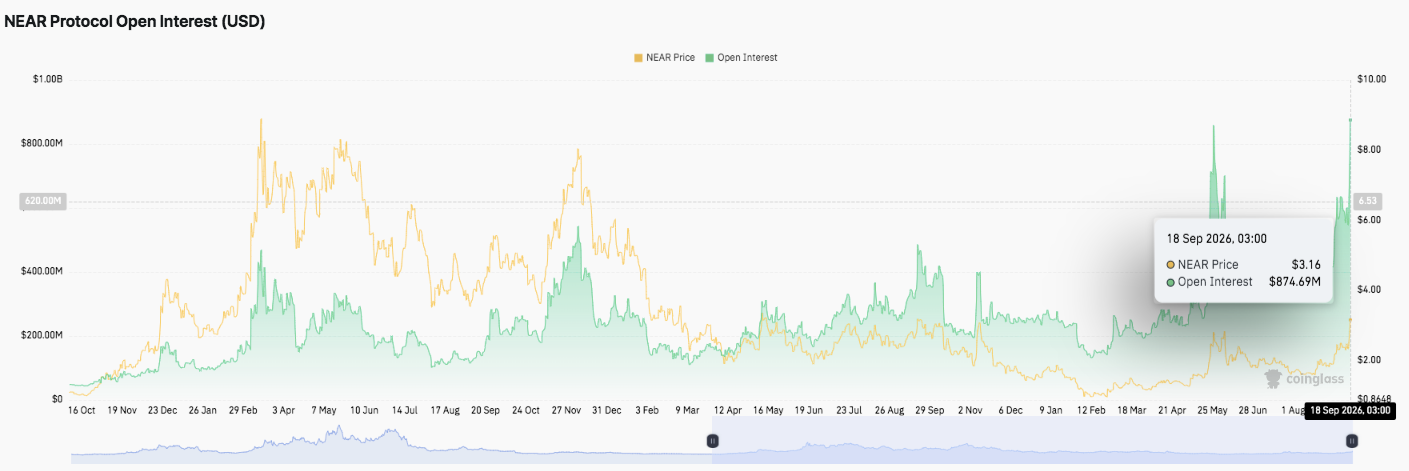
Task: Grab the left range-selector handle
Action: click(x=713, y=440)
